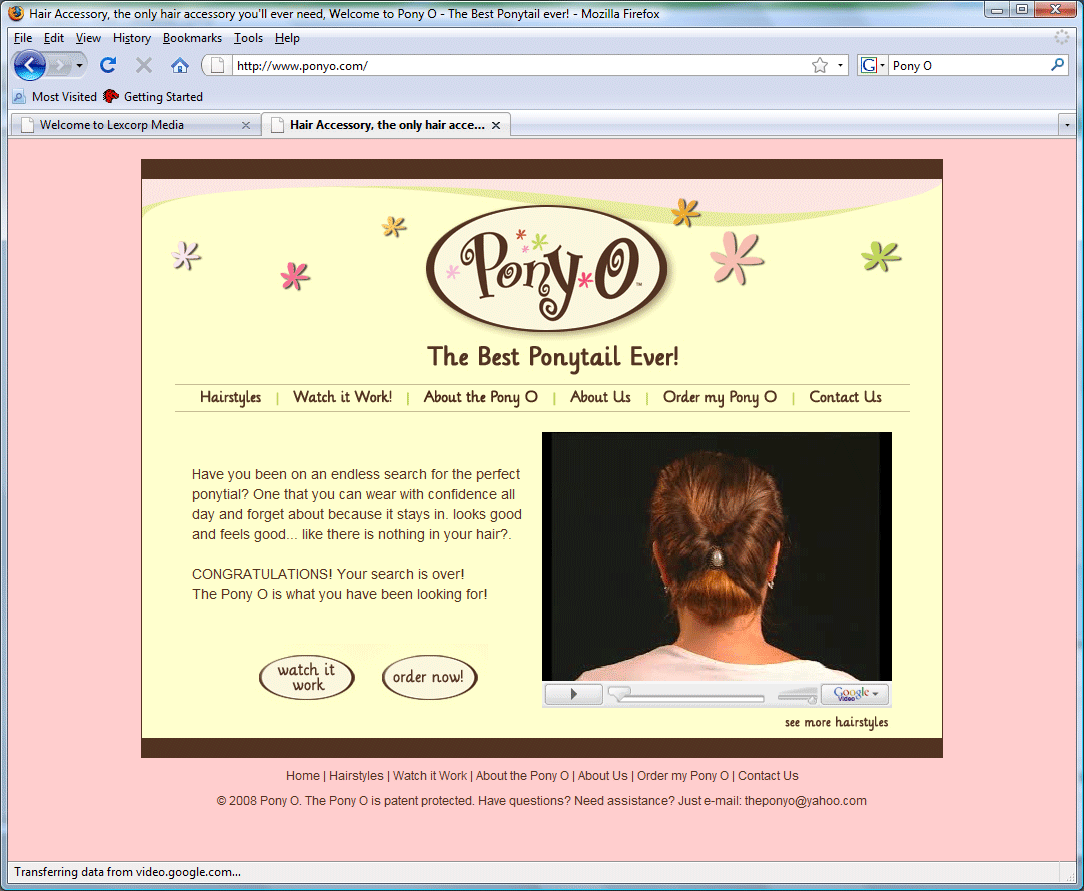
Task: Switch to the Welcome to Lexcorp Media tab
Action: click(135, 125)
